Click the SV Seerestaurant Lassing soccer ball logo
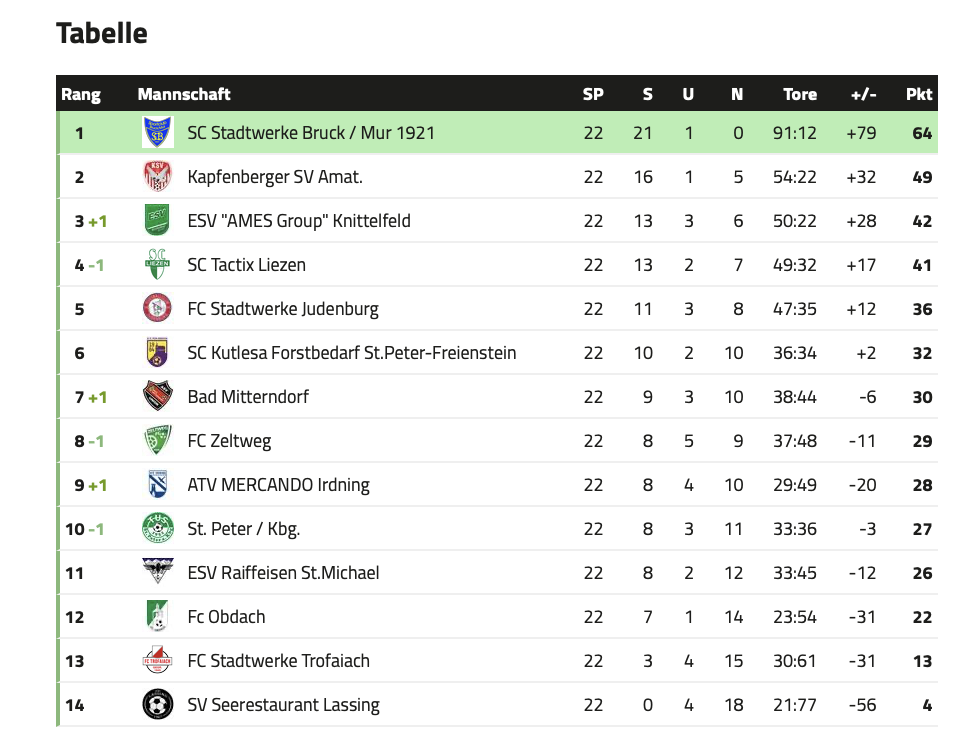 pos(157,704)
